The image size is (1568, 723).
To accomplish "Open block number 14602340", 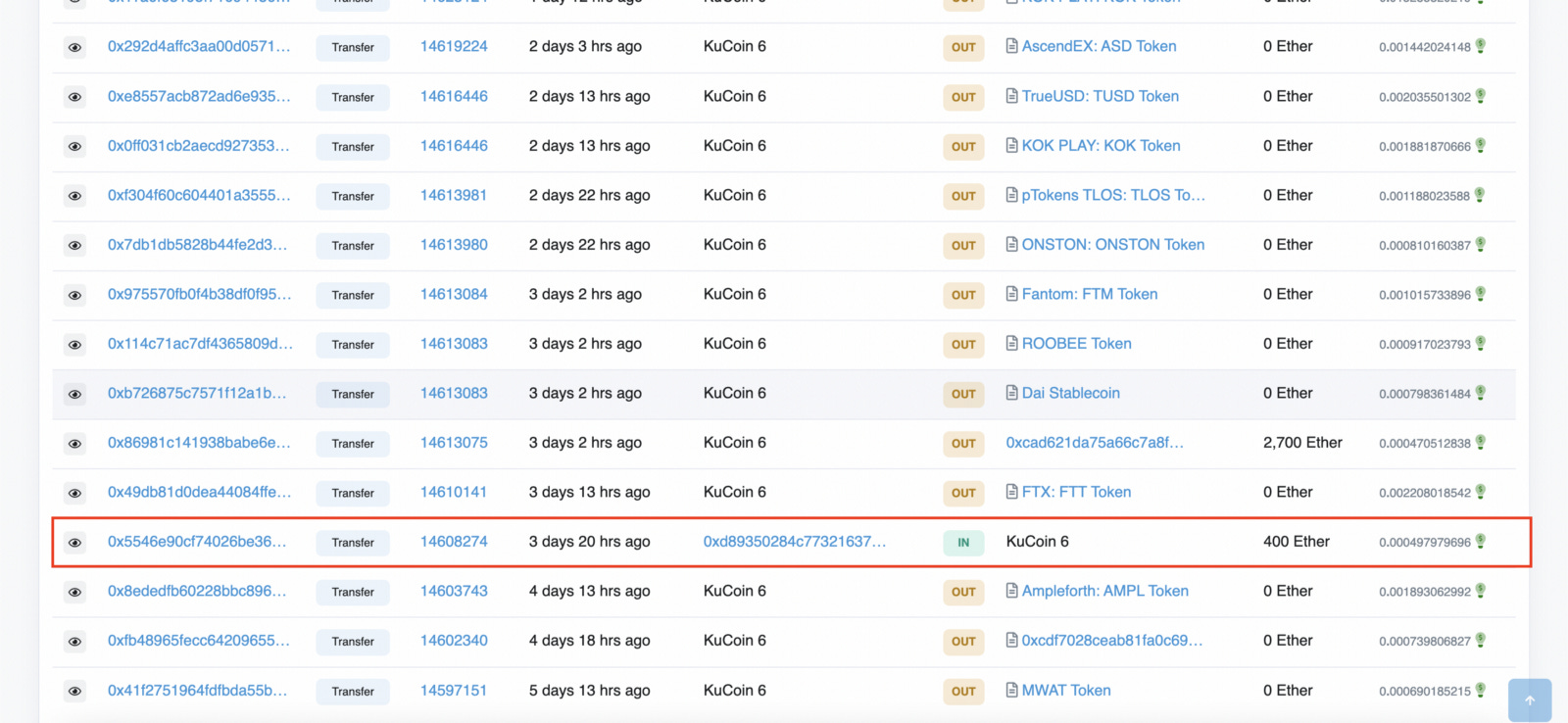I will (454, 641).
